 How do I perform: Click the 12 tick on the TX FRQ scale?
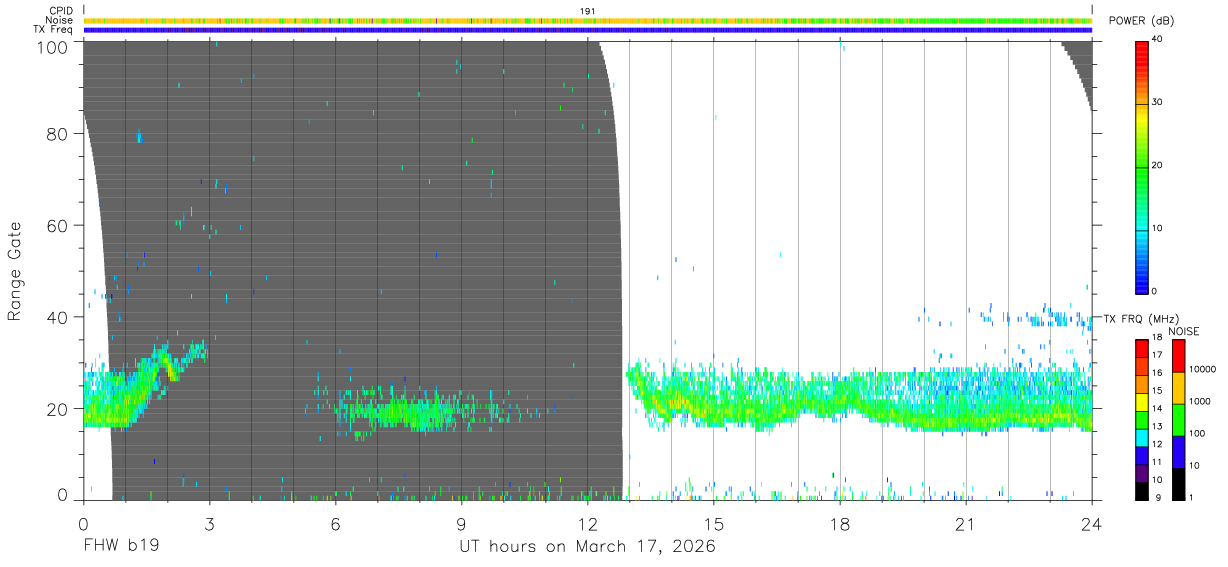point(1157,446)
